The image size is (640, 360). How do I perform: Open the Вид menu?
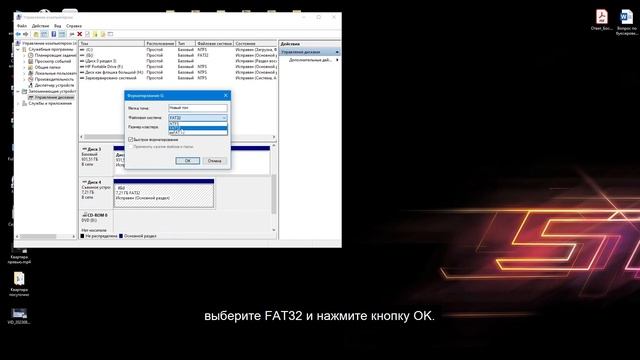[x=58, y=26]
